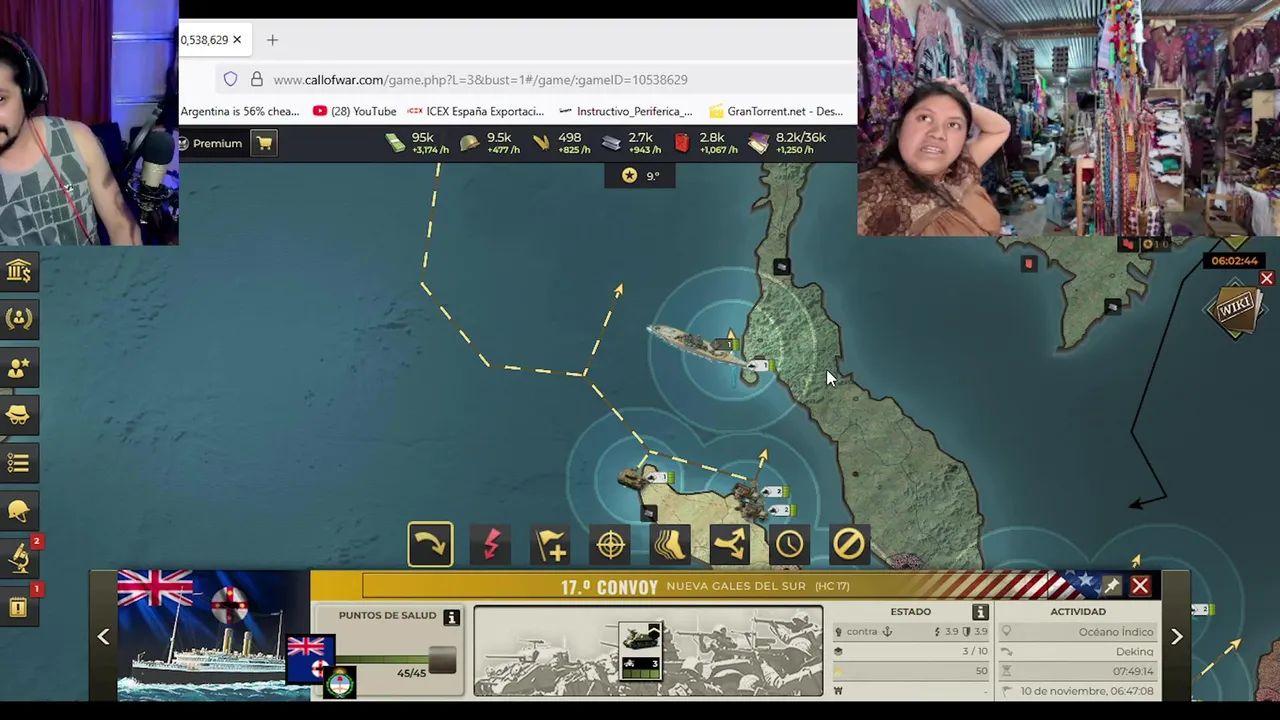Click the cancel order prohibition icon
The width and height of the screenshot is (1280, 720).
point(849,545)
